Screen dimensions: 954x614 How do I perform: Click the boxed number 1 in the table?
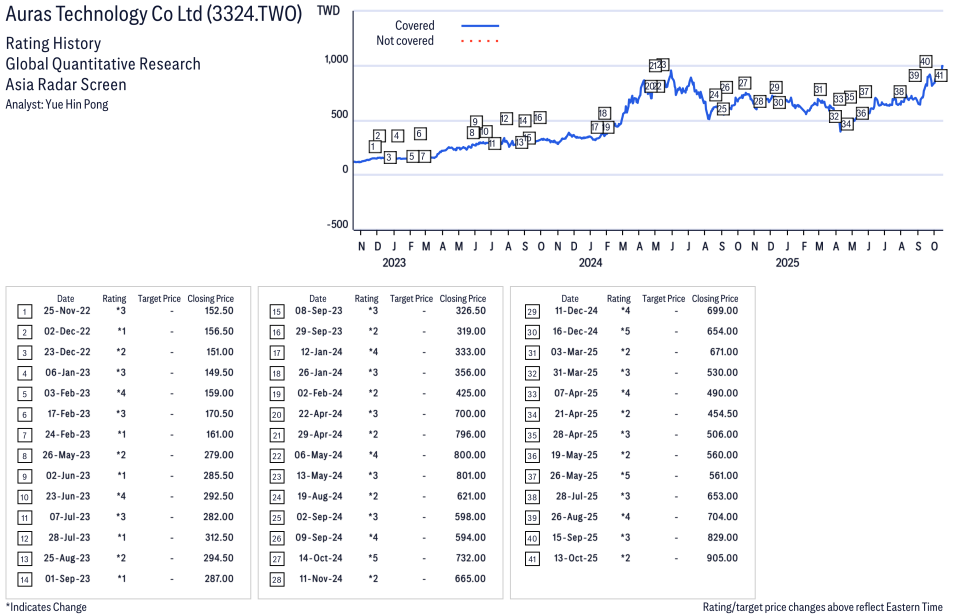(24, 311)
